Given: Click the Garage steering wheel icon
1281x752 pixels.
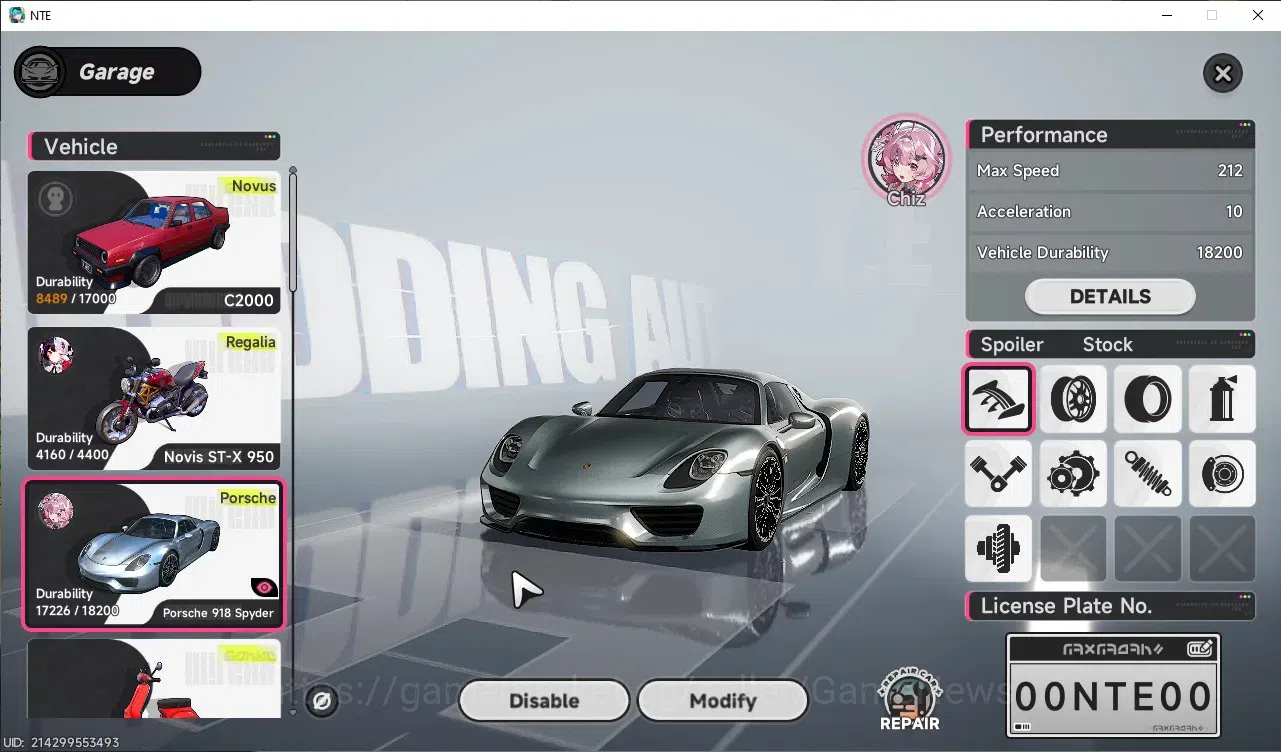Looking at the screenshot, I should click(x=40, y=72).
